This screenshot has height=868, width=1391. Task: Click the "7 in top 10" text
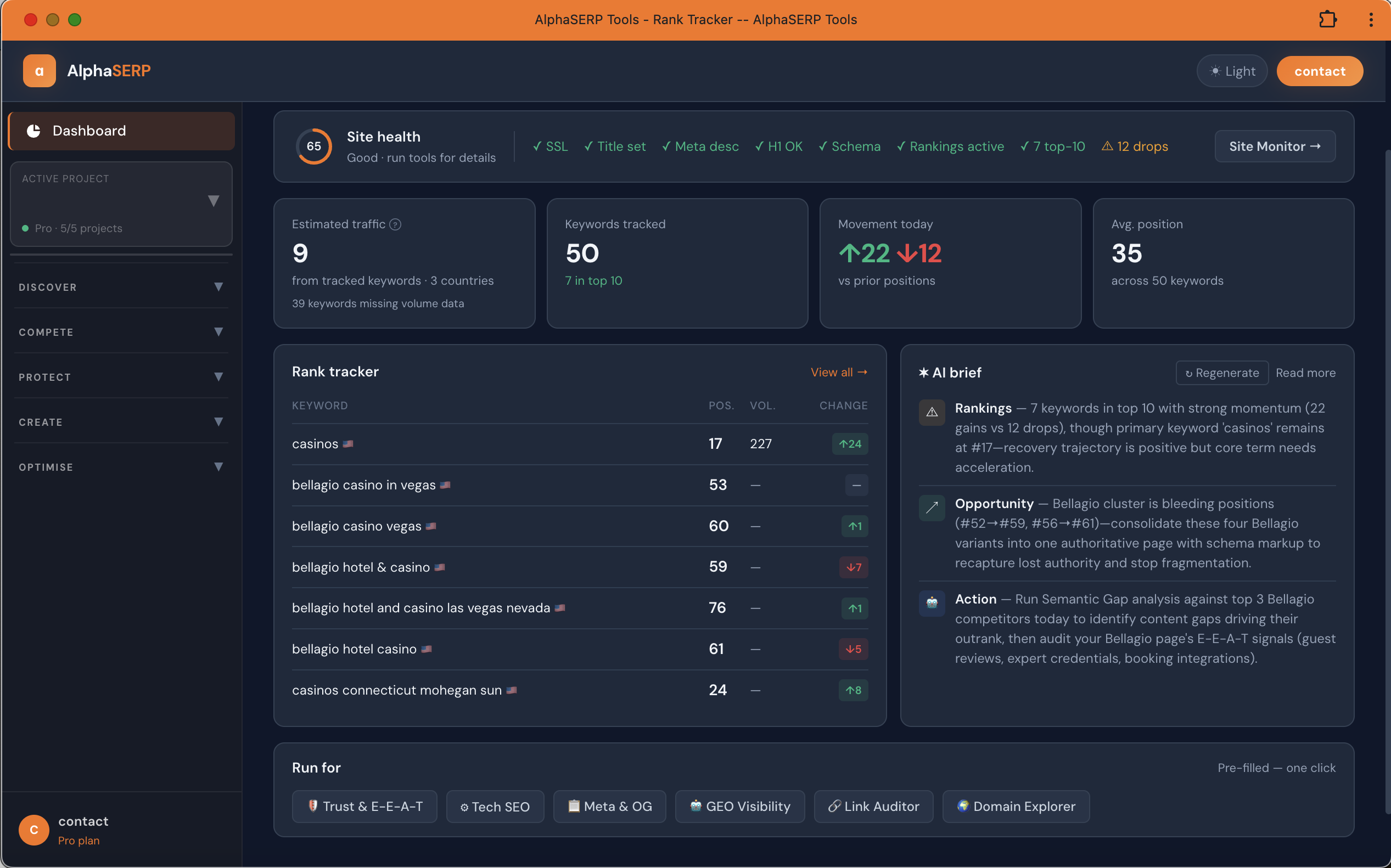(x=593, y=281)
